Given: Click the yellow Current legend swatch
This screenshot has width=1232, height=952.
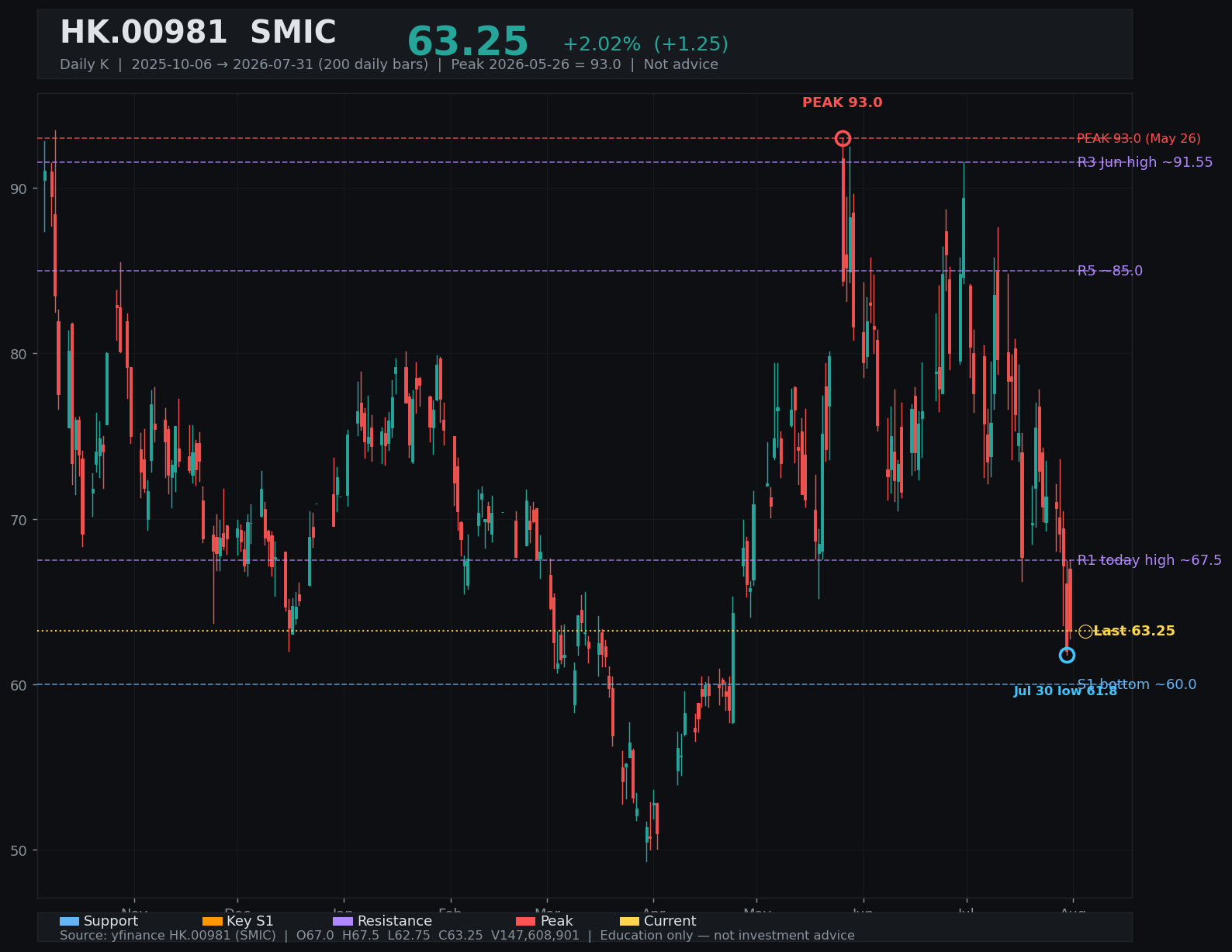Looking at the screenshot, I should (629, 921).
